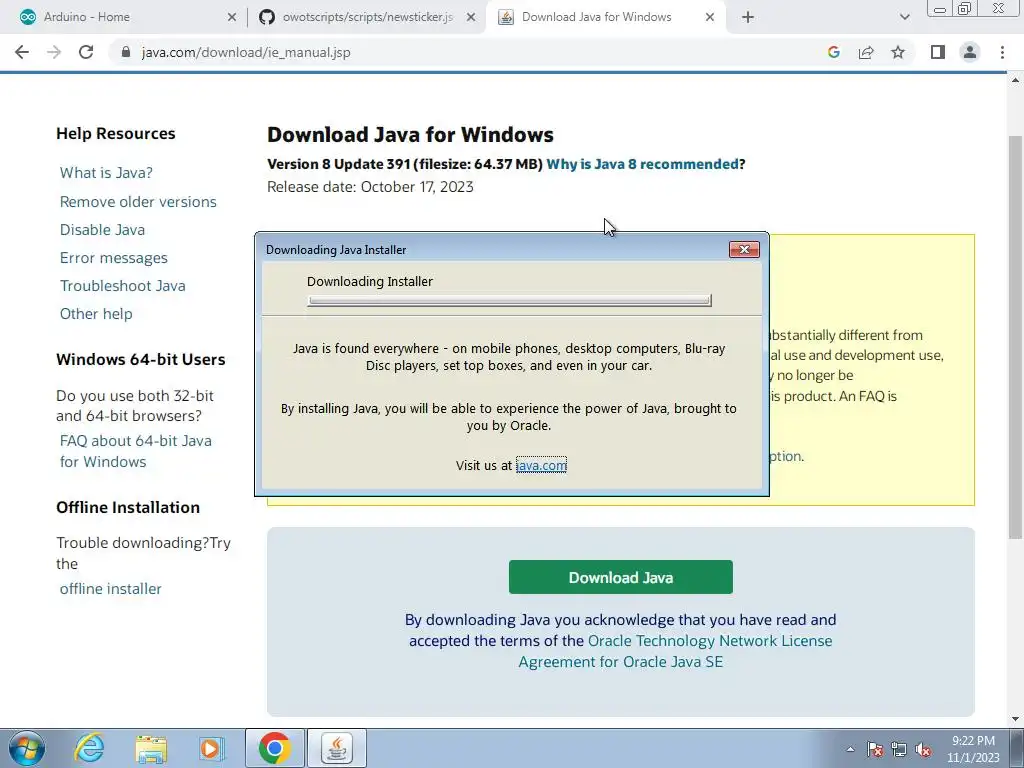Open the muted volume tray icon
Image resolution: width=1024 pixels, height=768 pixels.
click(923, 749)
